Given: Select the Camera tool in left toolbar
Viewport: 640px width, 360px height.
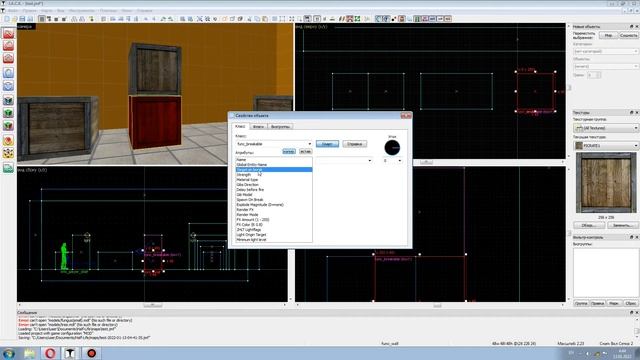Looking at the screenshot, I should coord(8,58).
